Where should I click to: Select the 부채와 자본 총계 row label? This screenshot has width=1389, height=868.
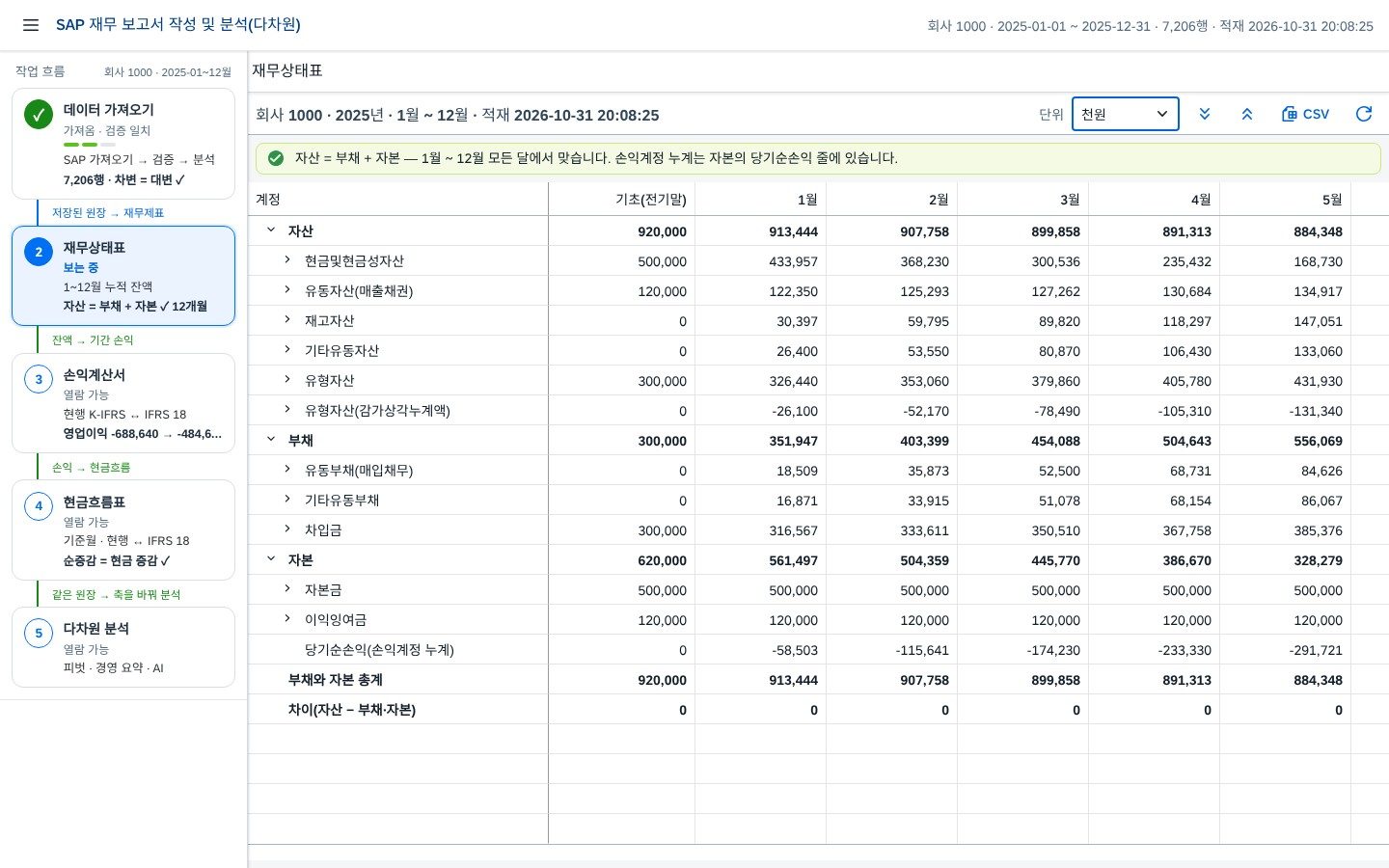336,680
